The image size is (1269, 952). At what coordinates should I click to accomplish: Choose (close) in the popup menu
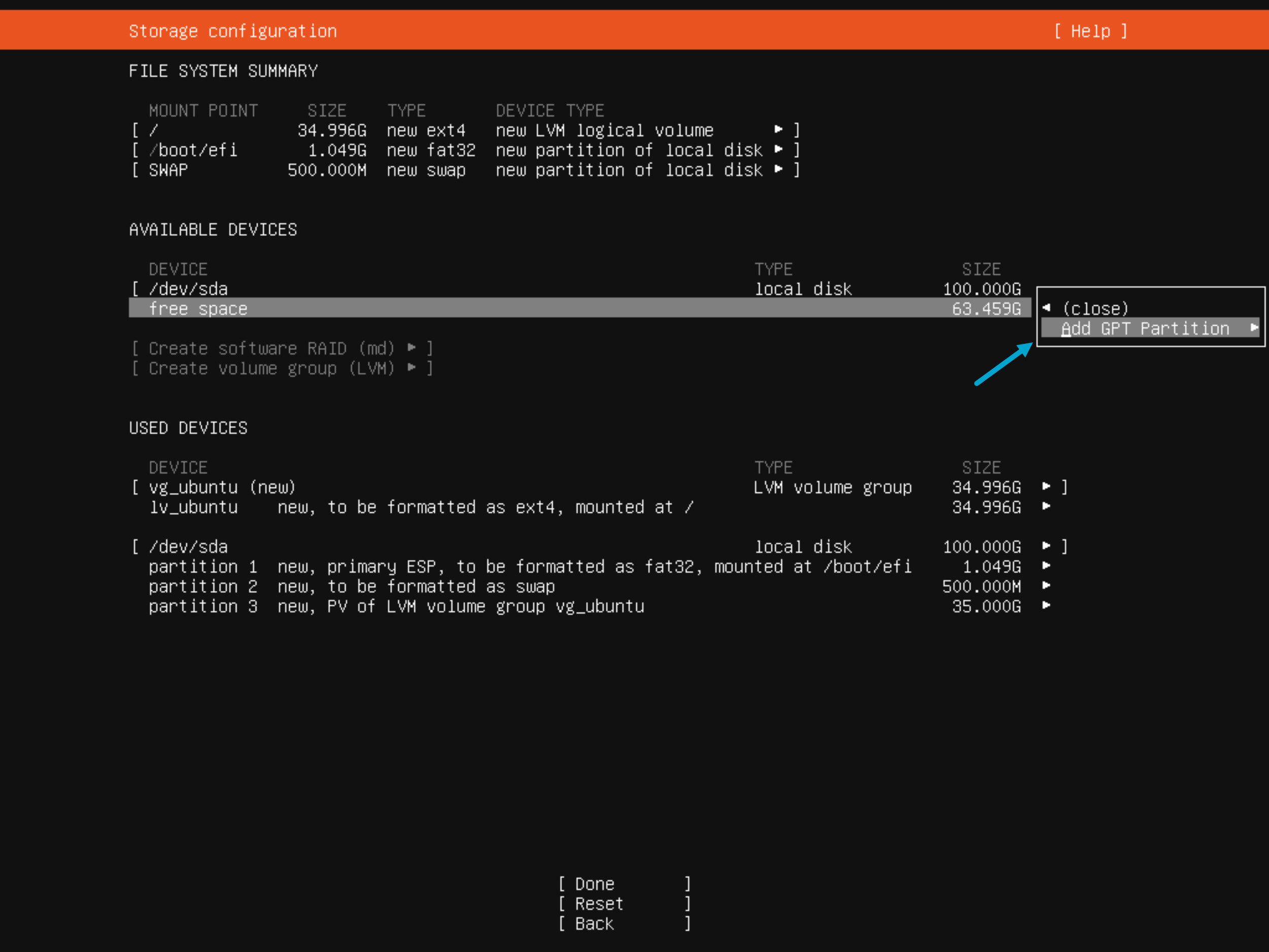tap(1095, 308)
